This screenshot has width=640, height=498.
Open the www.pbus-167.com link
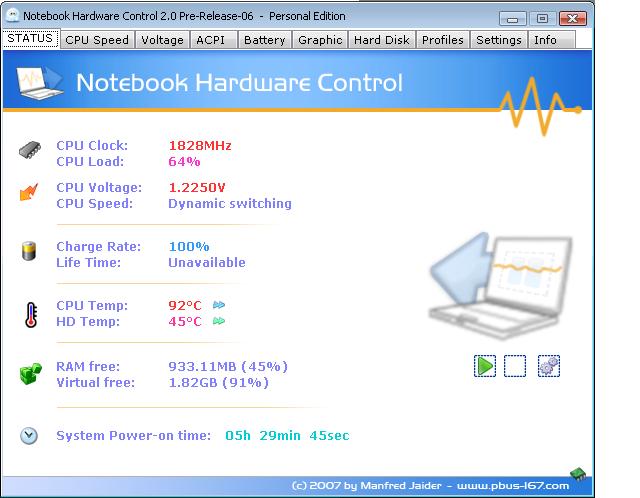click(x=513, y=486)
